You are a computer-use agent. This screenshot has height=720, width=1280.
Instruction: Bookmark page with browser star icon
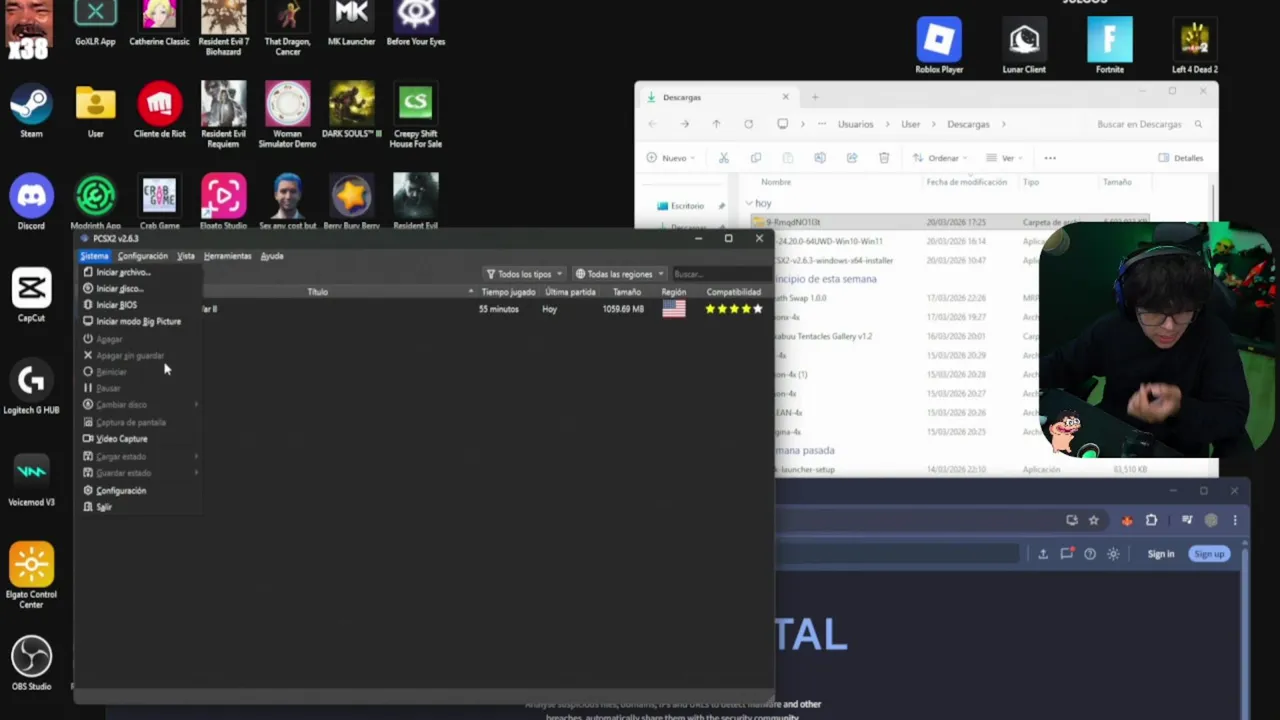[x=1093, y=520]
